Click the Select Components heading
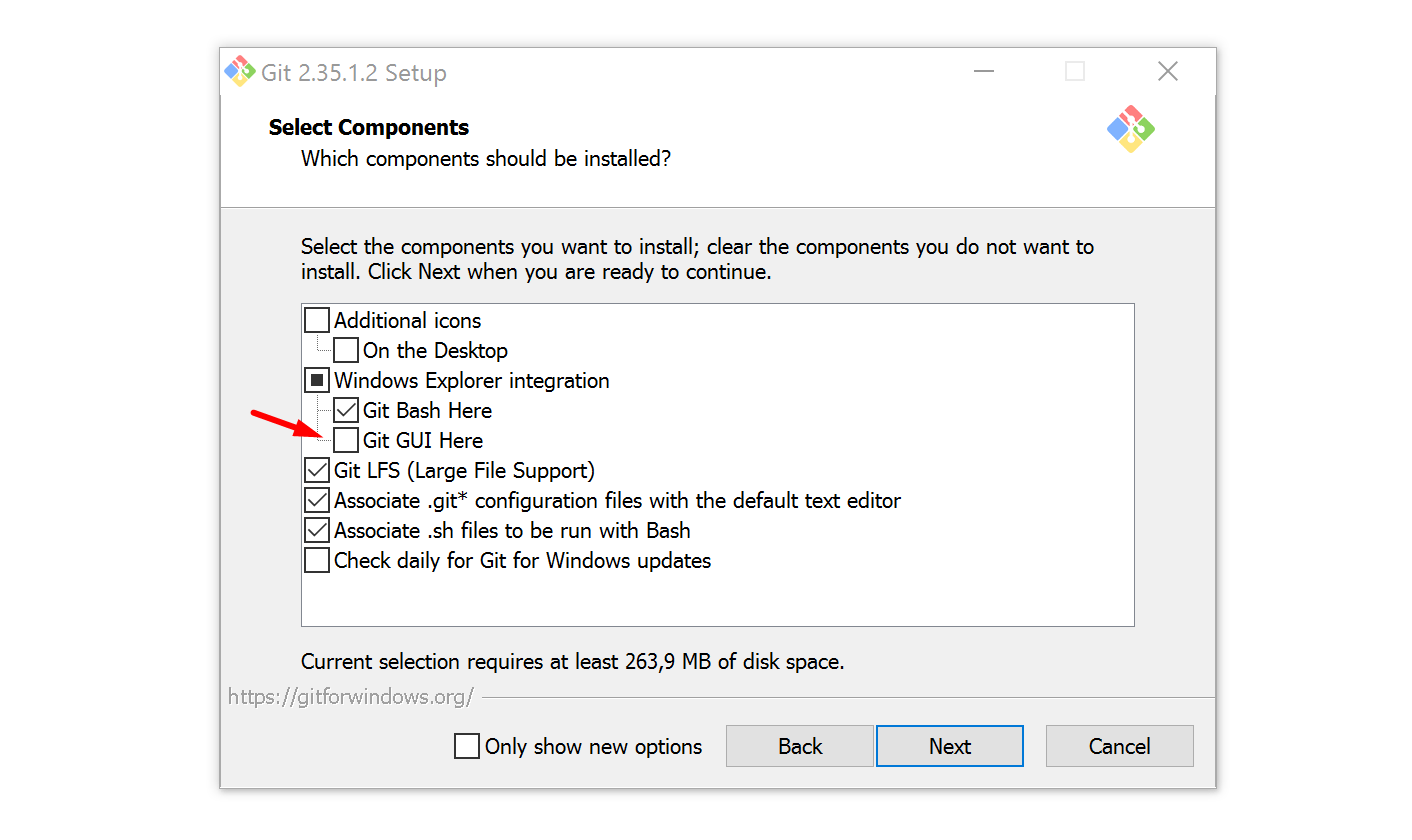This screenshot has width=1412, height=840. (369, 128)
